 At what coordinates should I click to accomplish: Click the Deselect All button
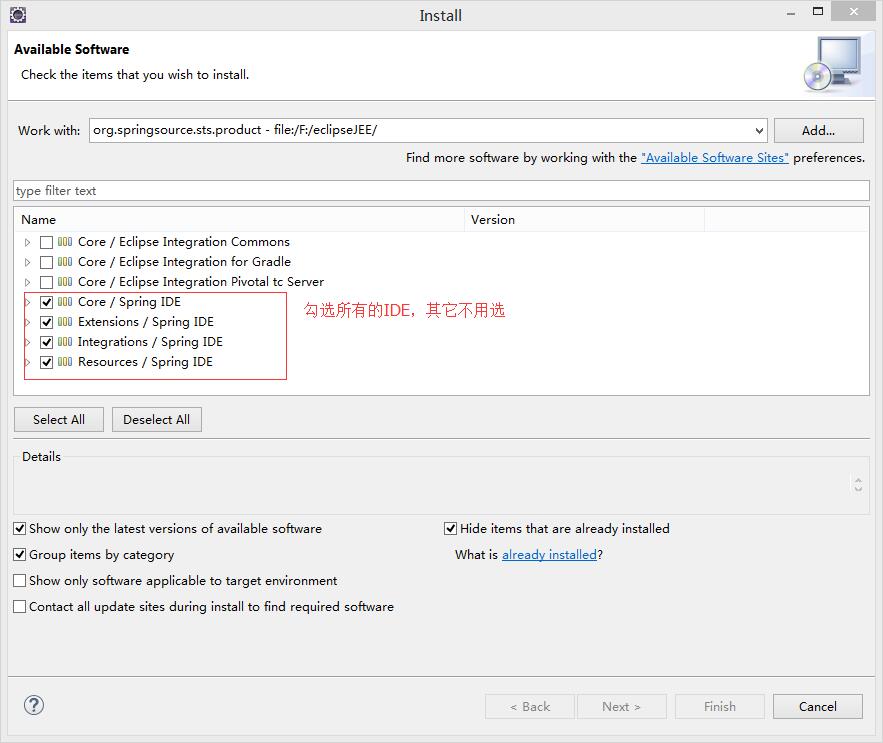pos(157,420)
